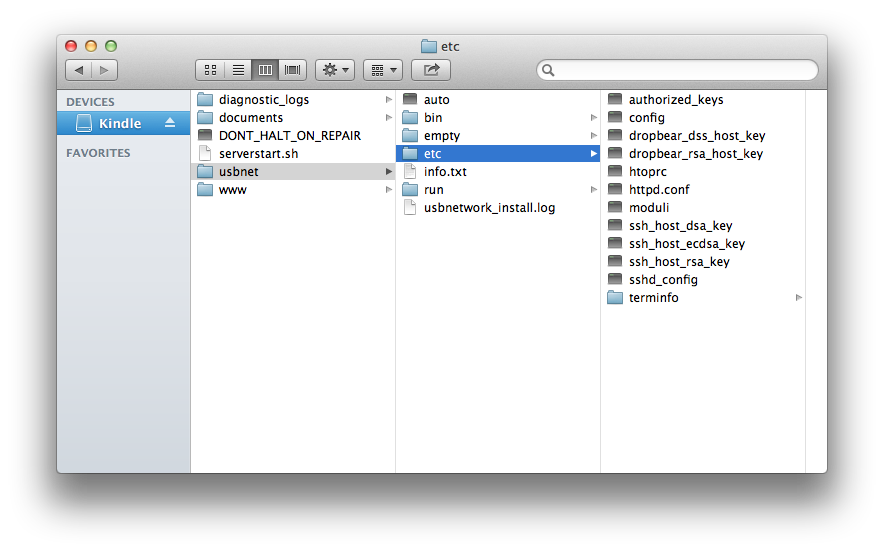Click the magnifying glass search icon
The height and width of the screenshot is (552, 884).
548,70
